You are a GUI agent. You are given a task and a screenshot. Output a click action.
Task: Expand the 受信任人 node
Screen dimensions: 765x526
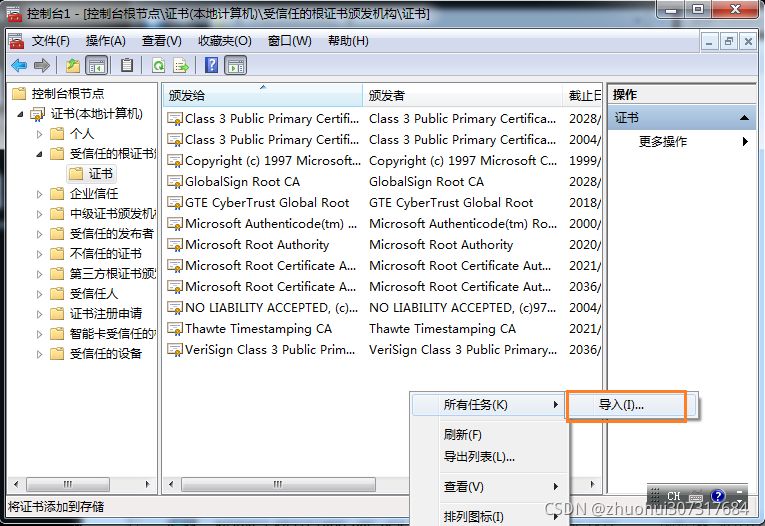[40, 294]
